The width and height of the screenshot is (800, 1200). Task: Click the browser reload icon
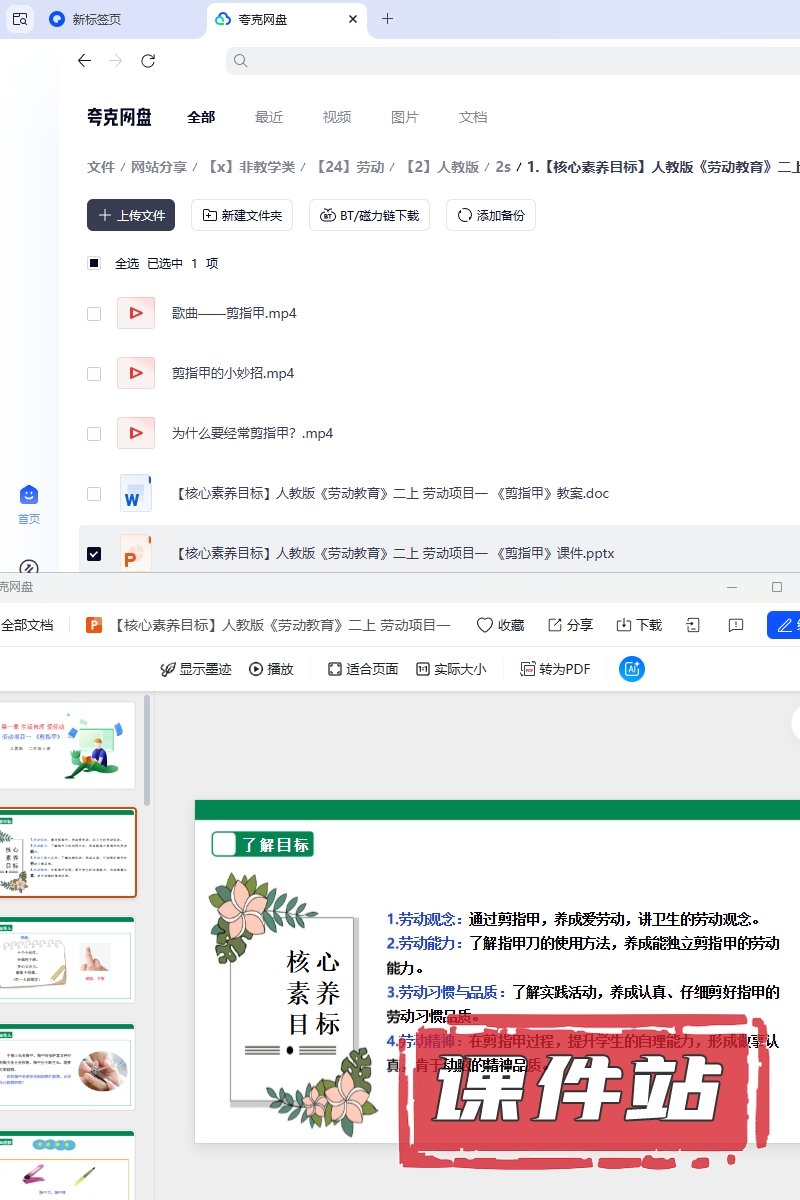148,61
